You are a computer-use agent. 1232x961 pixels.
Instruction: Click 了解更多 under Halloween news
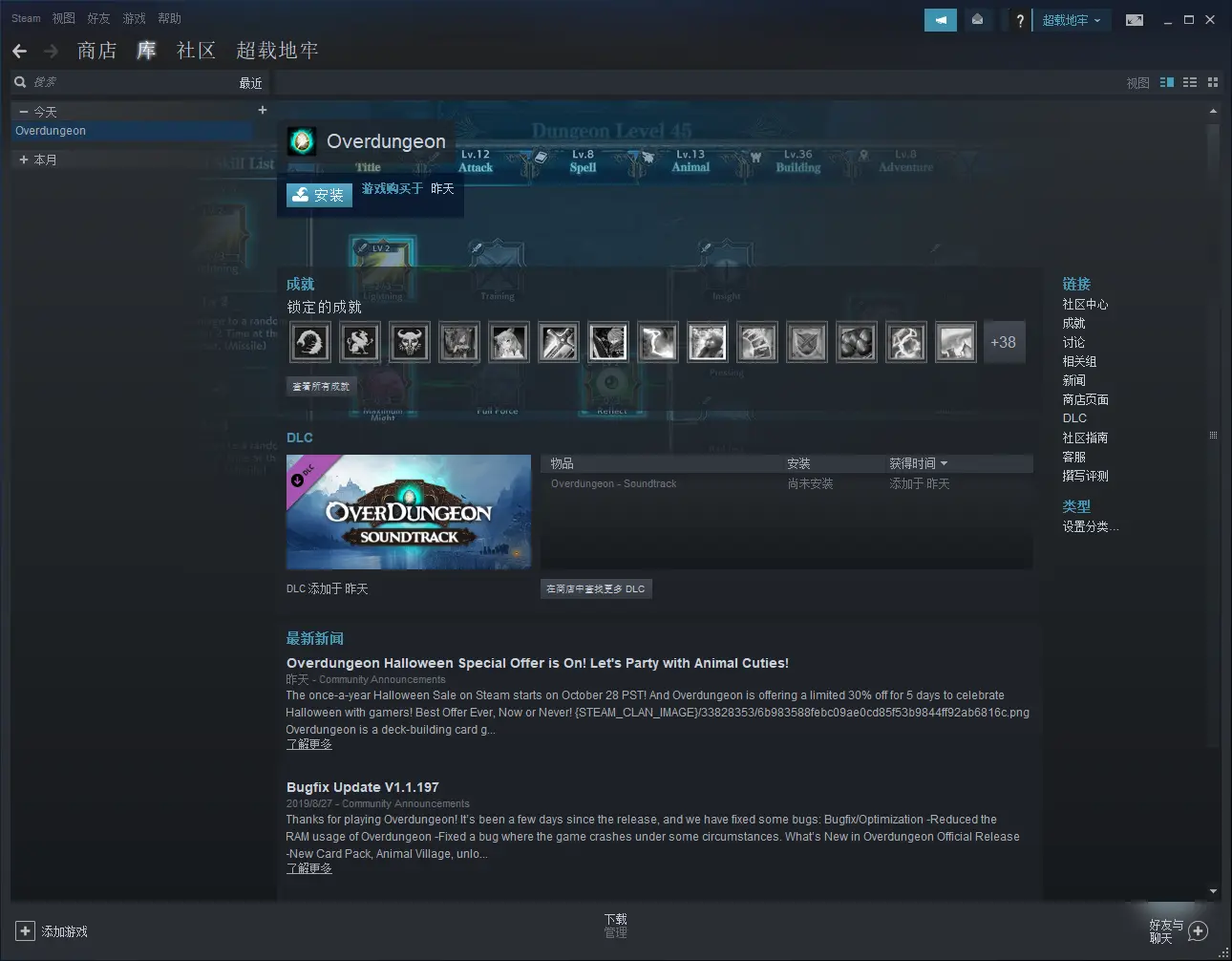[x=309, y=744]
